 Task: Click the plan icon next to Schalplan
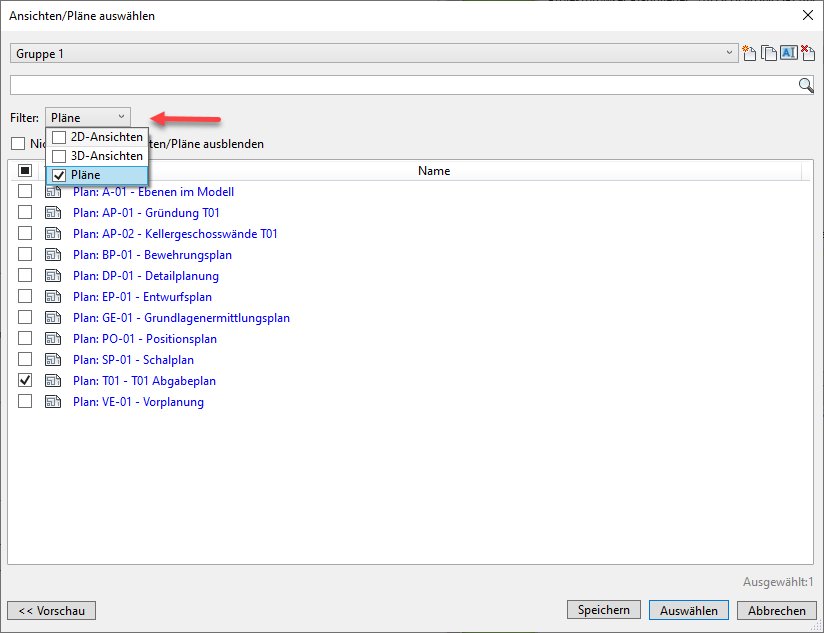[x=53, y=360]
